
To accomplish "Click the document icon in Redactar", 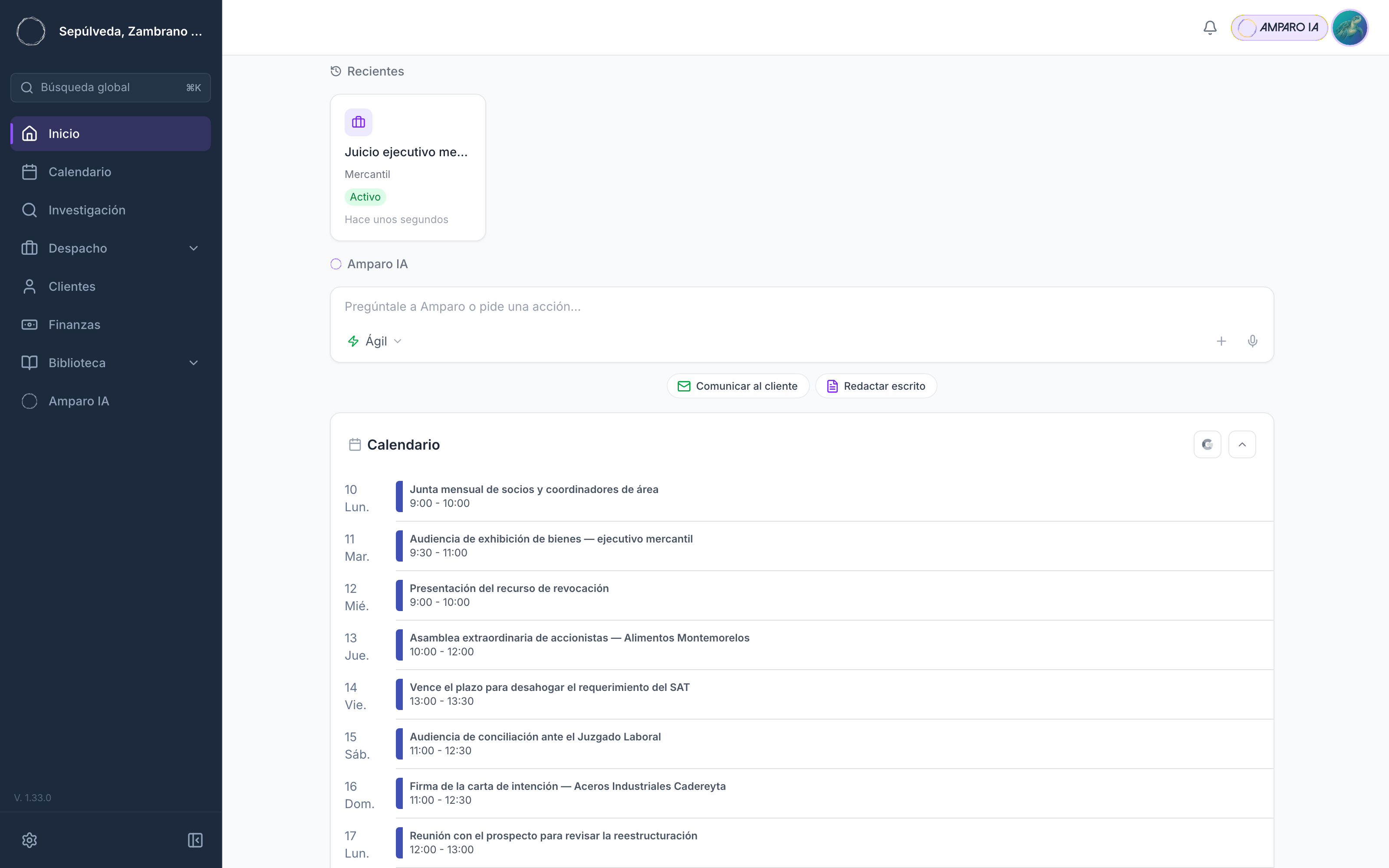I will 832,386.
